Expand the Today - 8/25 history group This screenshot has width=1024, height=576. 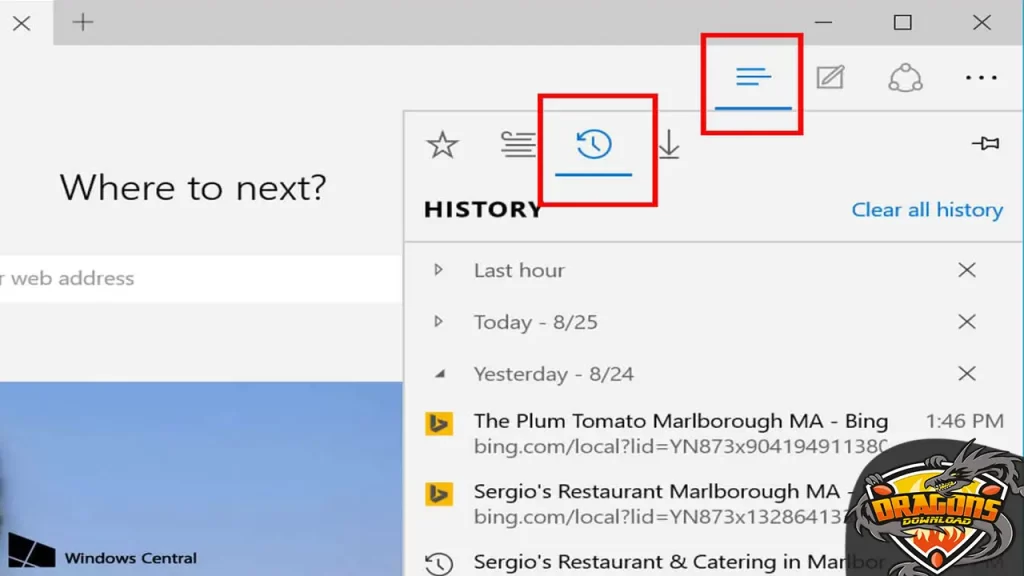438,322
